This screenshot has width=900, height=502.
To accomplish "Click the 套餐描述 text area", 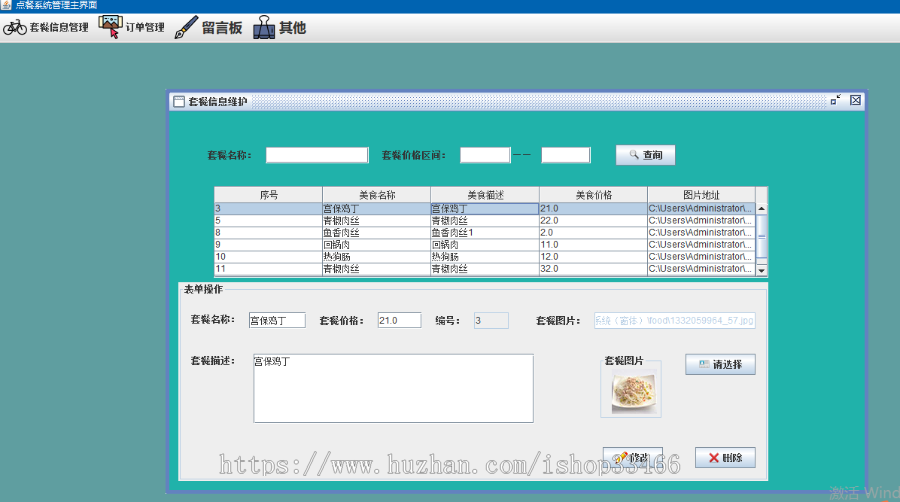I will tap(393, 388).
